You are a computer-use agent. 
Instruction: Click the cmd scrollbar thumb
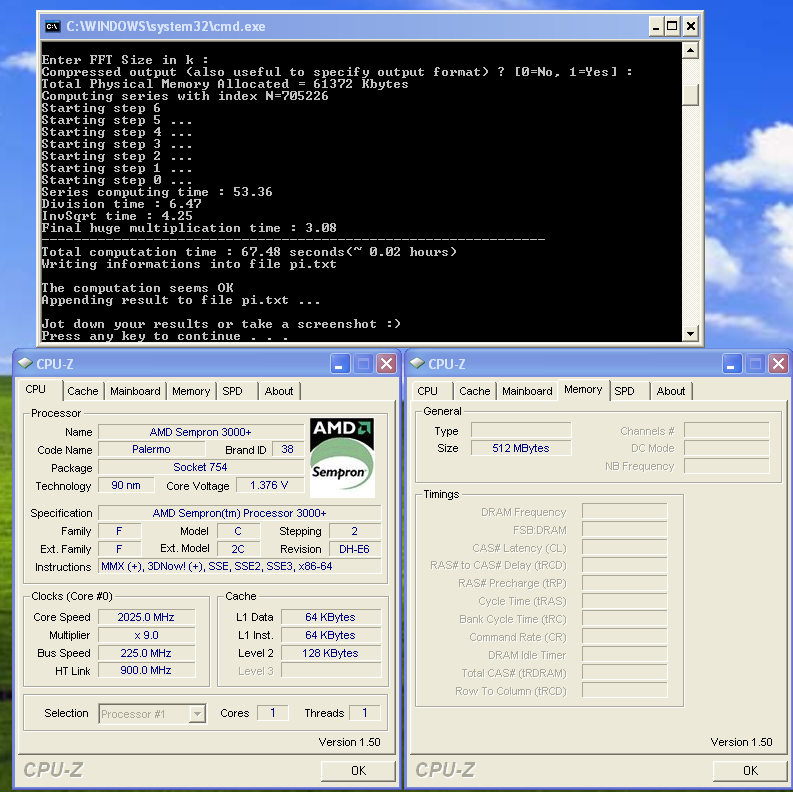690,95
